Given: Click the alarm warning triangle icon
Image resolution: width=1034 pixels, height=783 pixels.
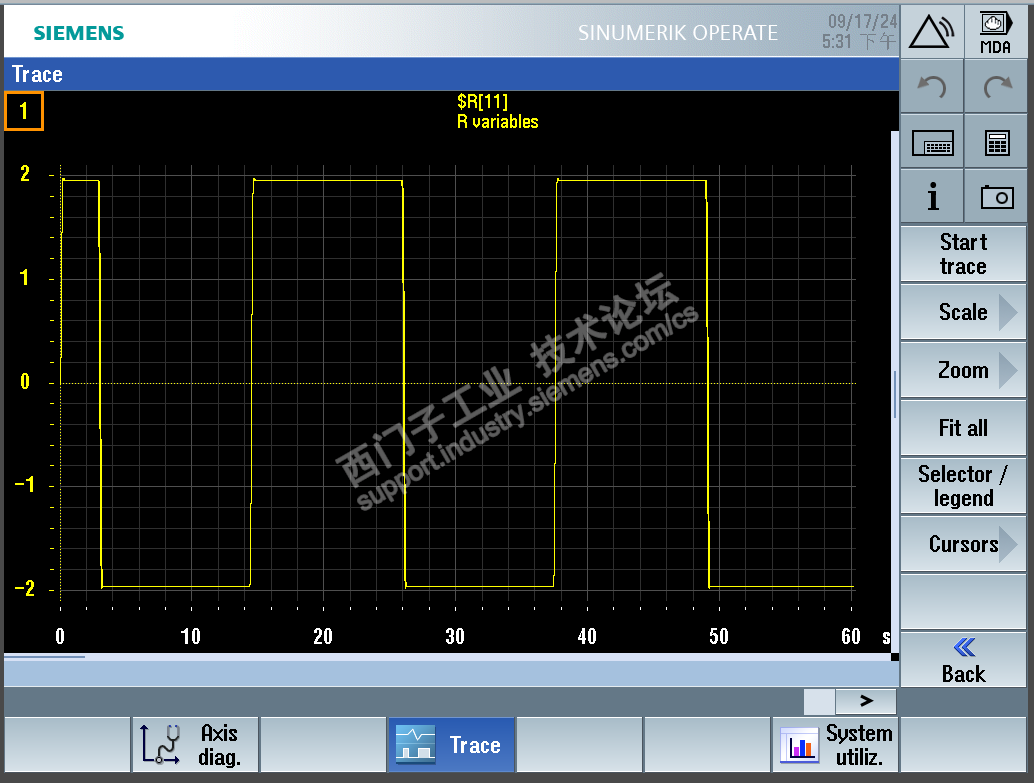Looking at the screenshot, I should tap(931, 31).
